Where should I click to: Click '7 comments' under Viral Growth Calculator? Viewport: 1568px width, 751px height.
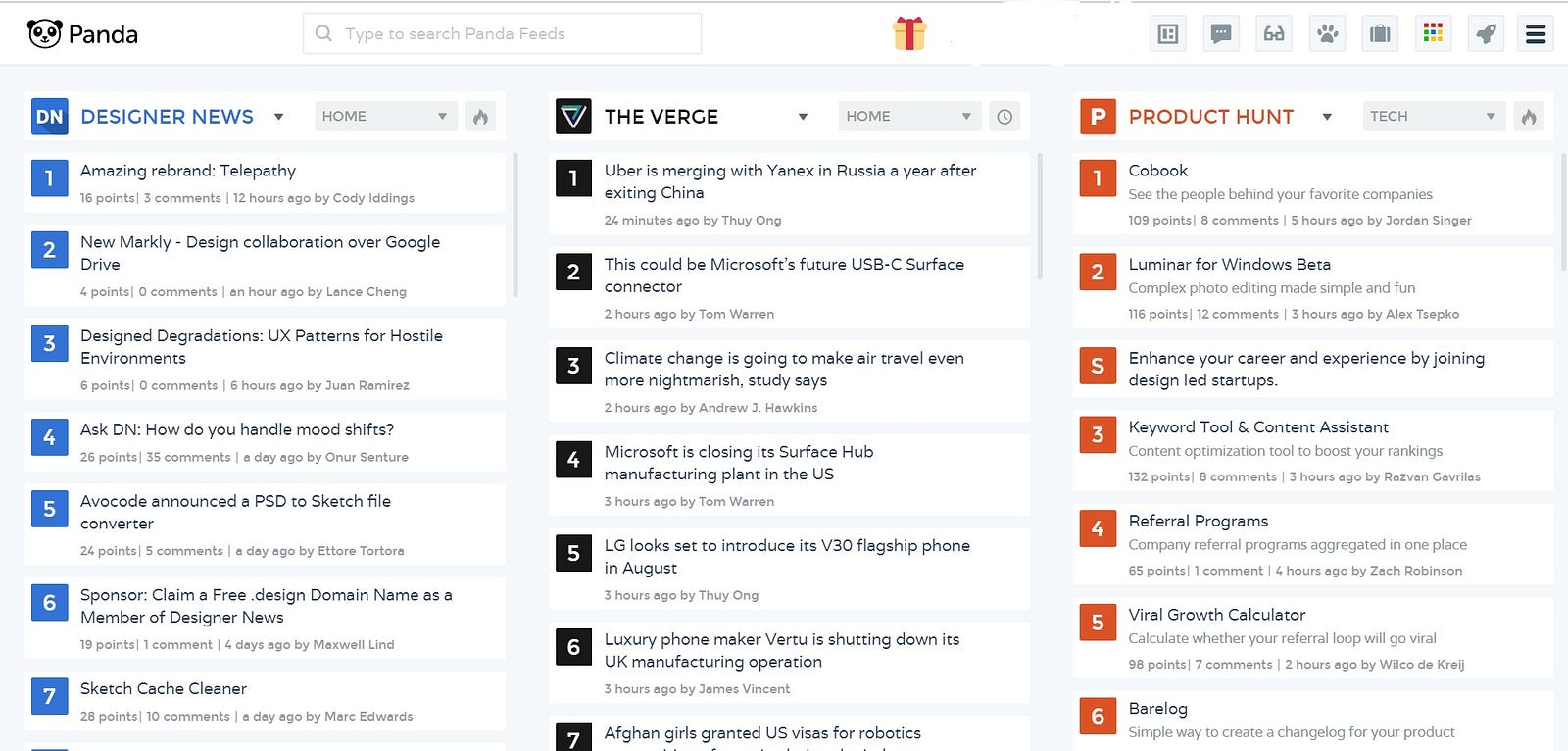coord(1234,665)
